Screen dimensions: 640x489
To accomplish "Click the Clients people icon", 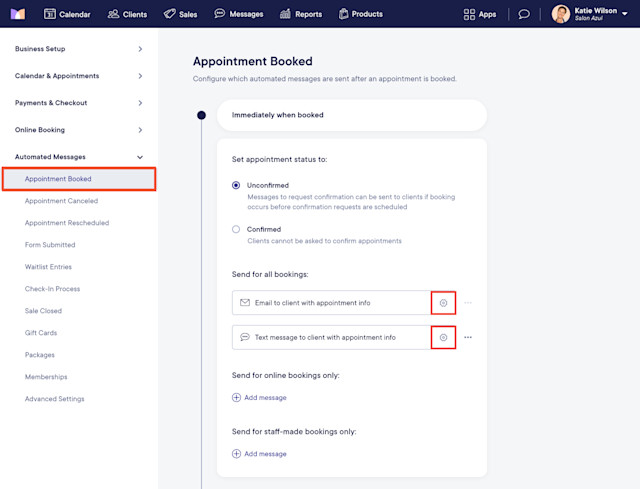I will tap(113, 14).
